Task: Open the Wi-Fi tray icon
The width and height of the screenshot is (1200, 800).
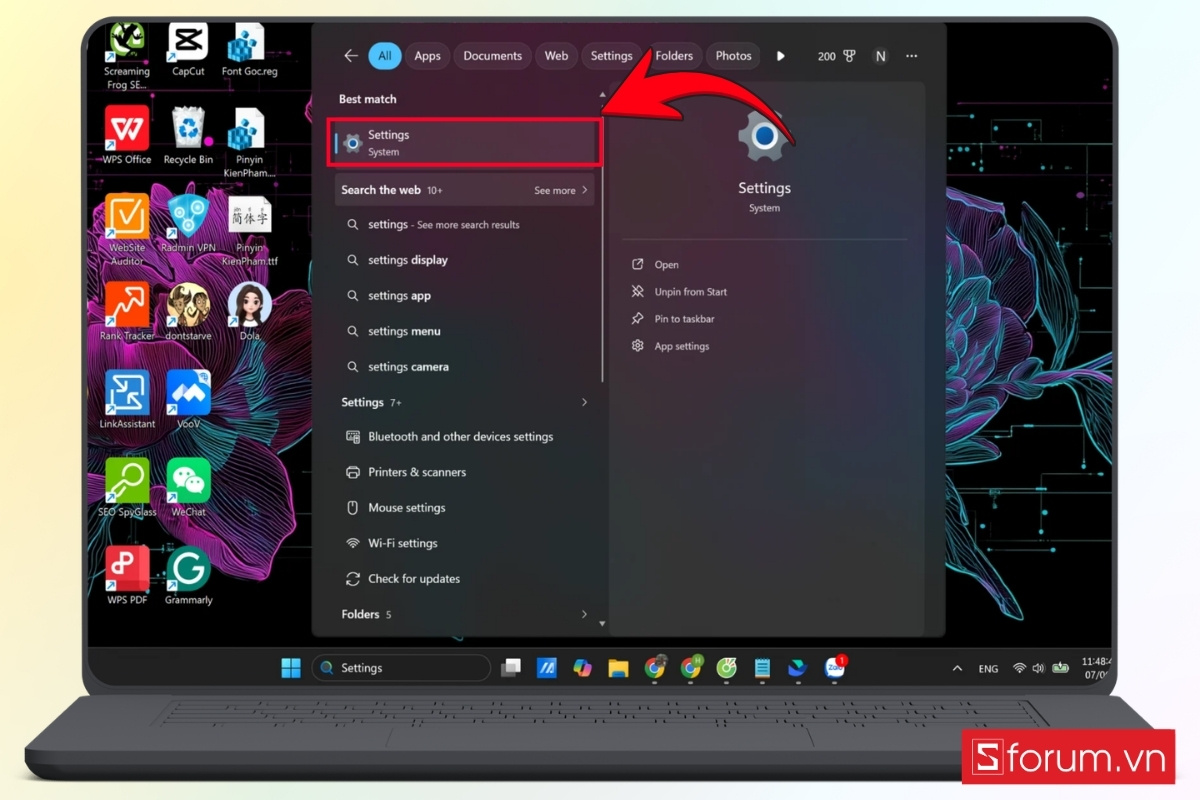Action: click(x=1019, y=668)
